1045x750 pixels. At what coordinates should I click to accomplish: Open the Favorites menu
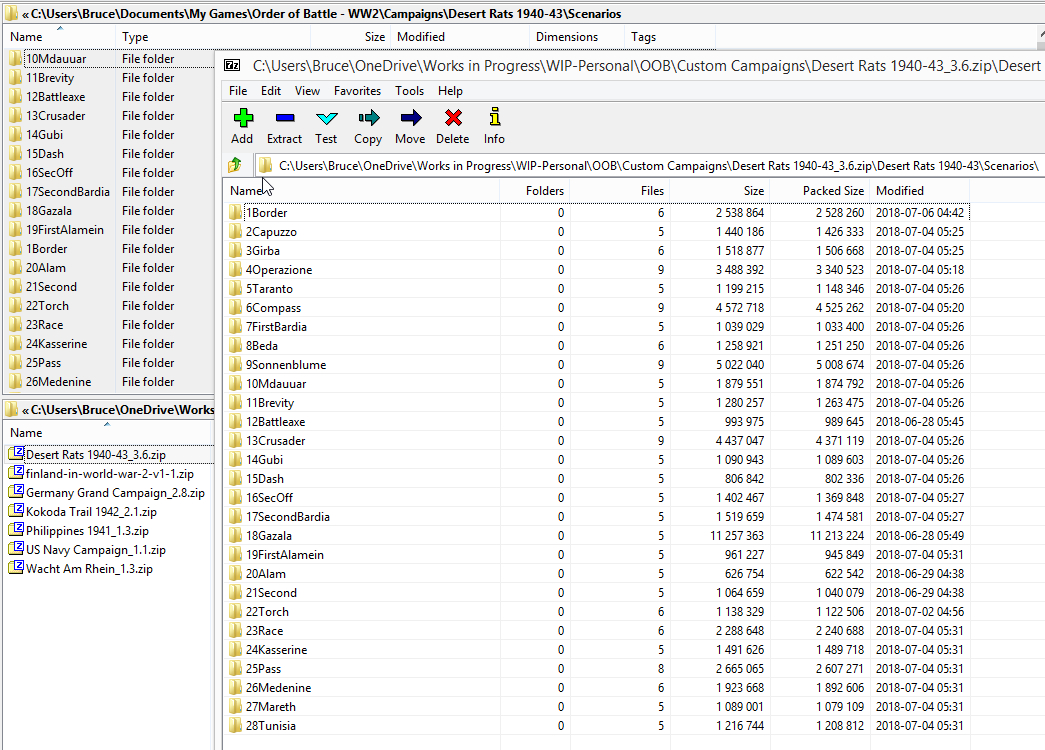click(357, 91)
